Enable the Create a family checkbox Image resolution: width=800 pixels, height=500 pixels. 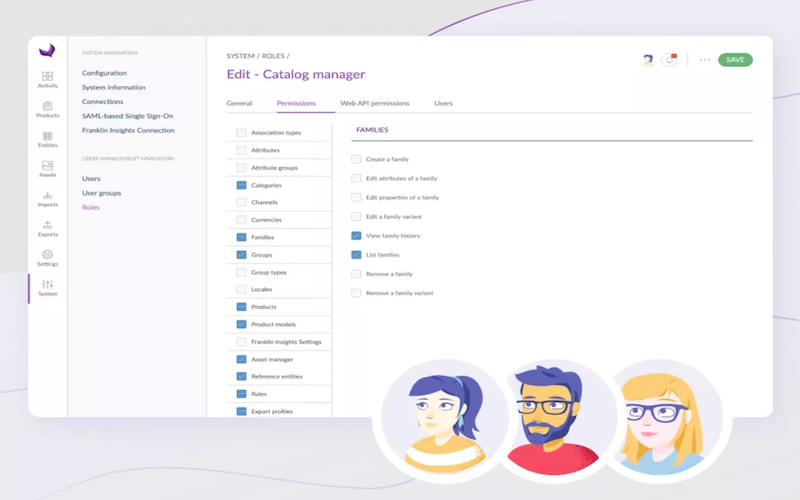(356, 159)
